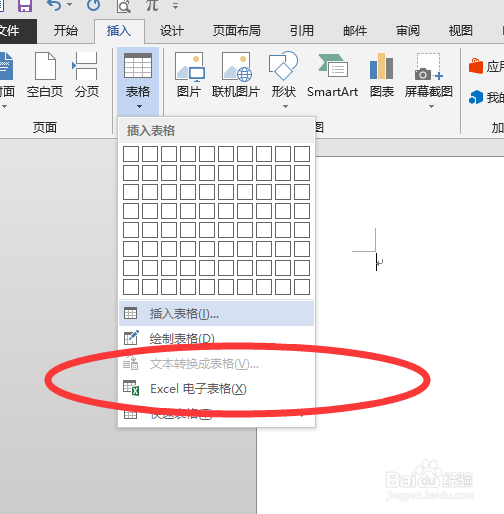
Task: Click the Excel spreadsheet icon in menu
Action: tap(131, 388)
